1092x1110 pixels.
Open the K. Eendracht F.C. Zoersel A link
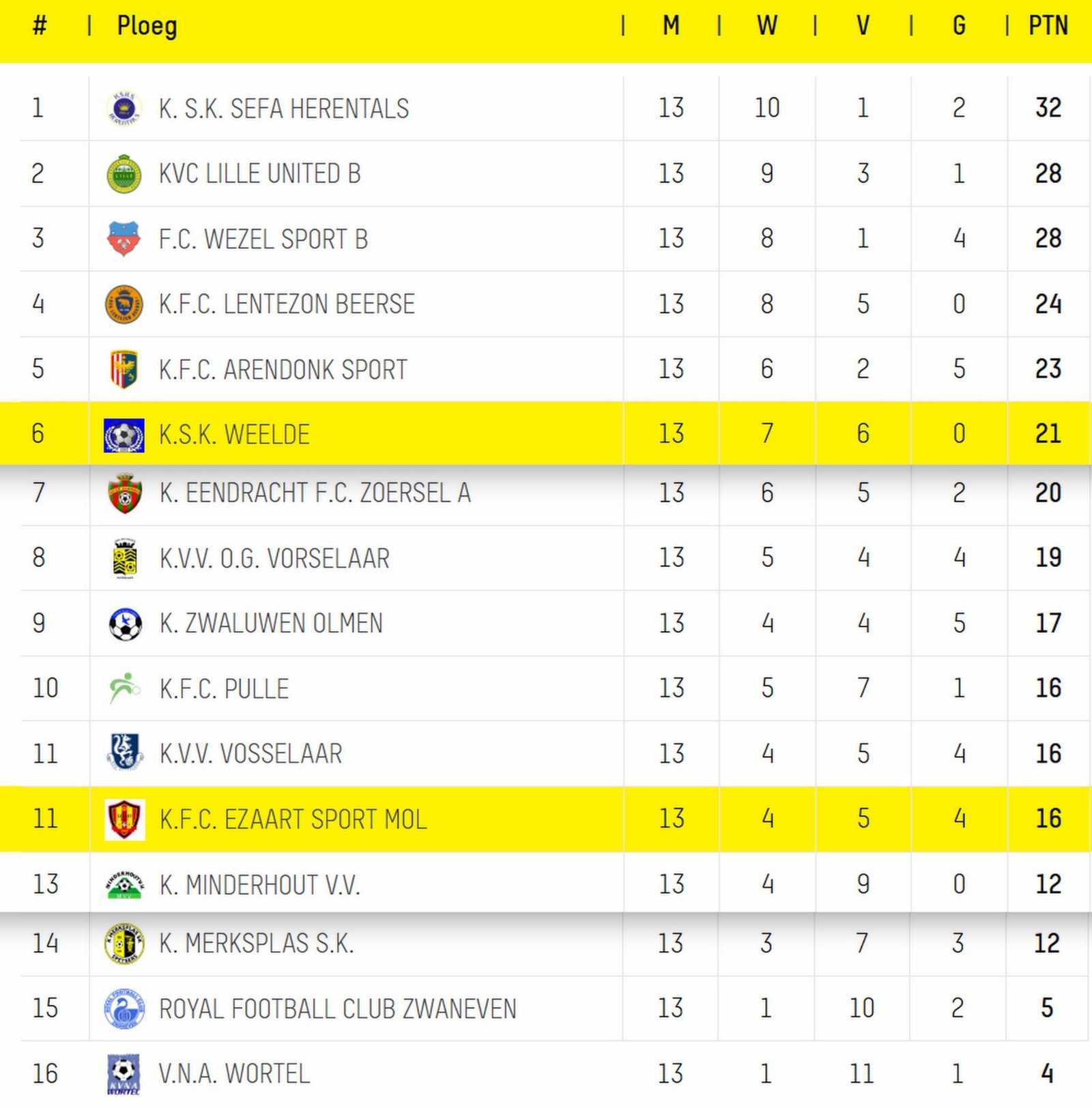pyautogui.click(x=315, y=493)
